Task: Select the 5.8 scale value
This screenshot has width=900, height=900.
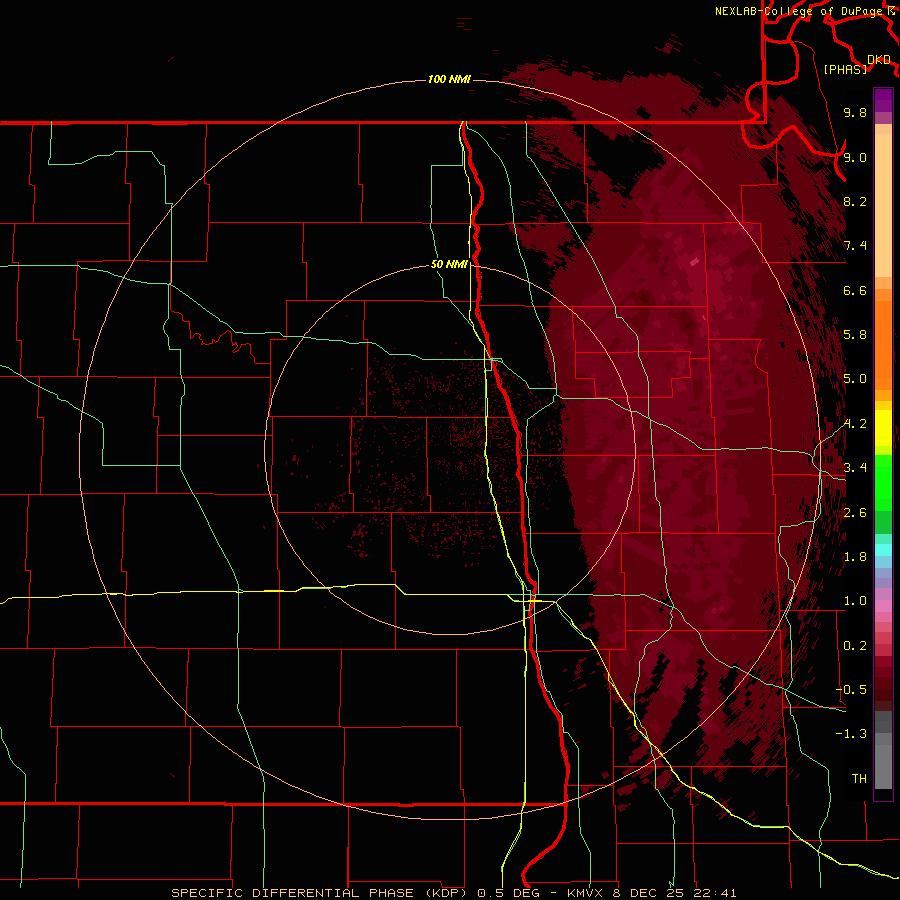Action: tap(855, 335)
